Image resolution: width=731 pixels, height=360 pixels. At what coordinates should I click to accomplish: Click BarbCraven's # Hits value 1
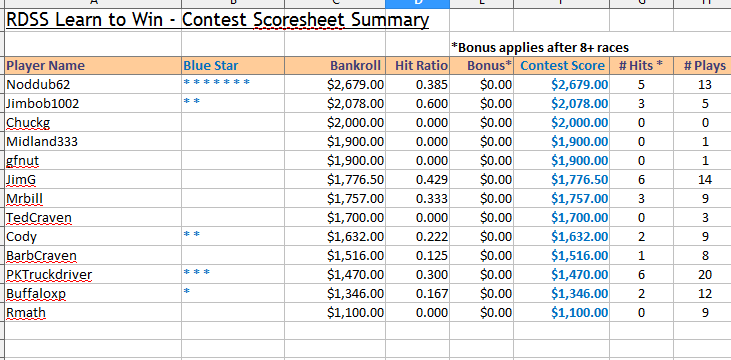(x=641, y=256)
